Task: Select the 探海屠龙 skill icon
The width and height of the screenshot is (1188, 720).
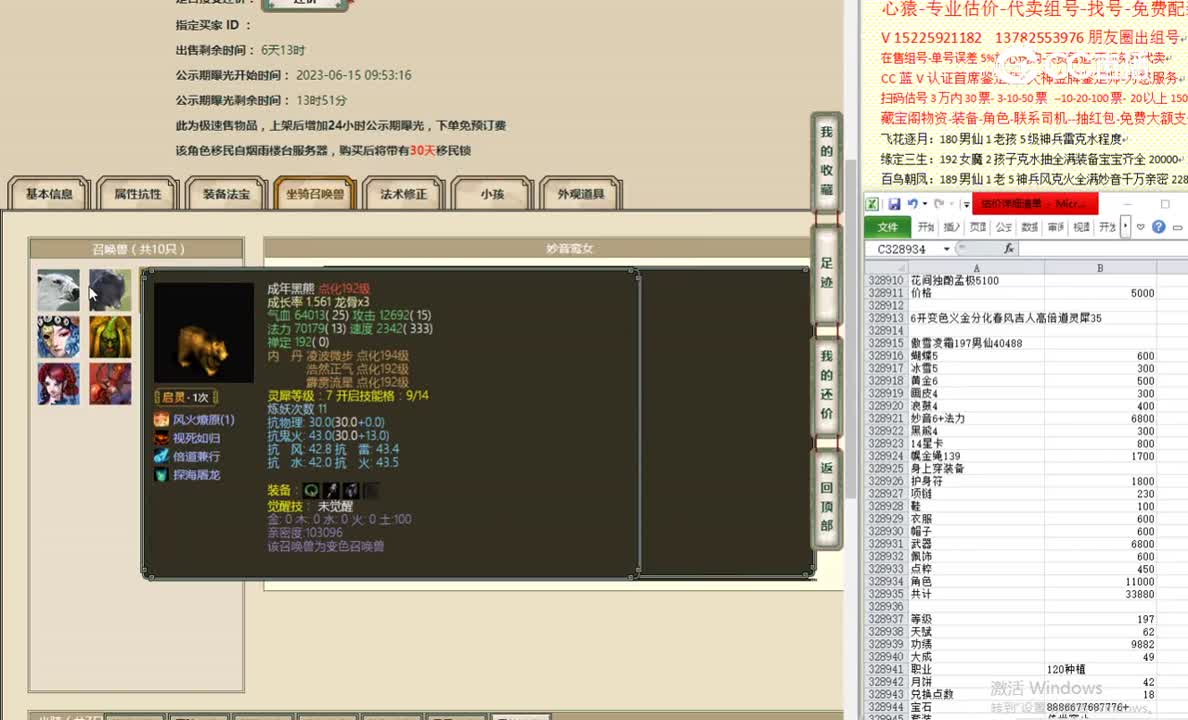Action: pyautogui.click(x=161, y=473)
